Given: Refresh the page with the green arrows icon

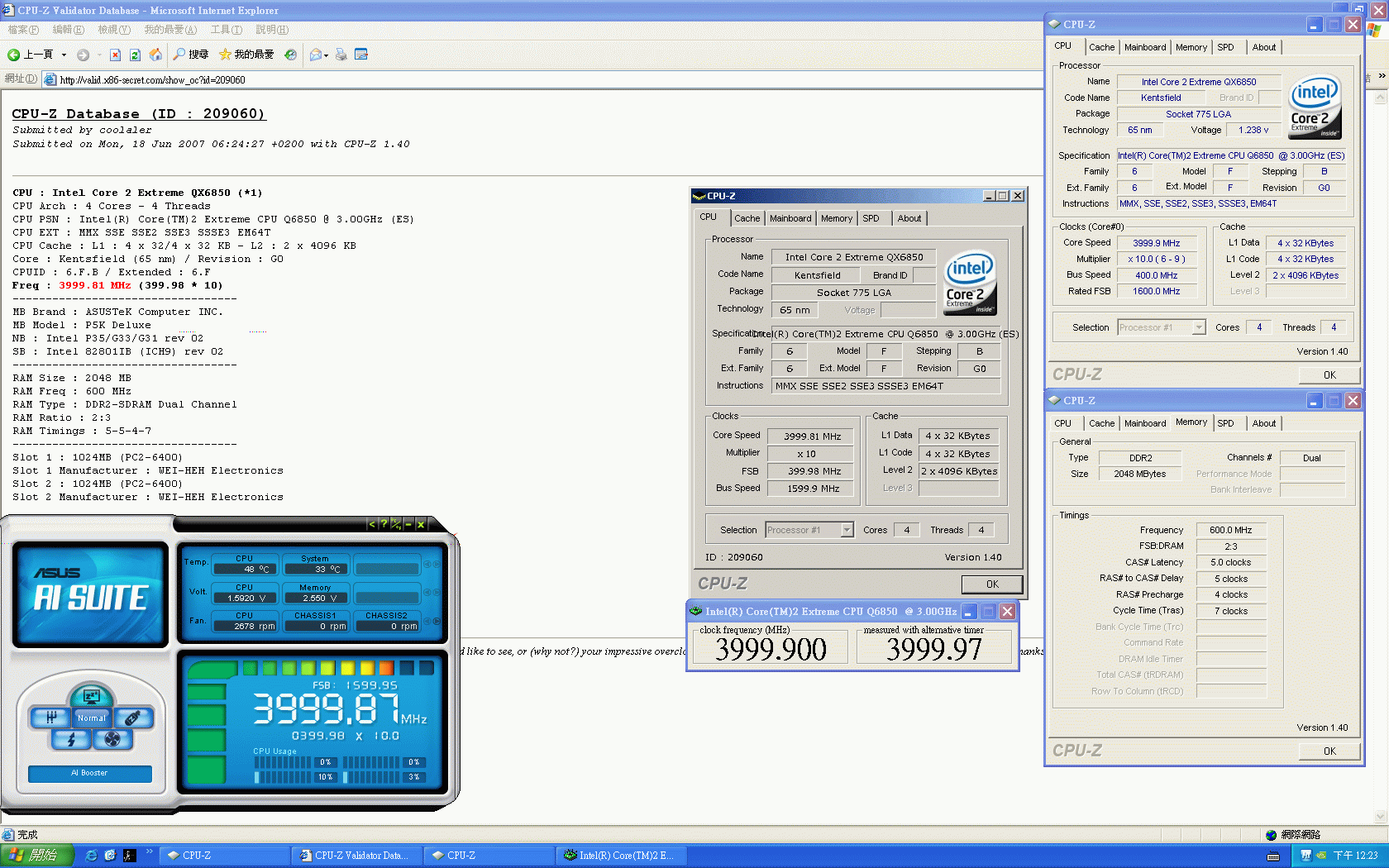Looking at the screenshot, I should (135, 55).
